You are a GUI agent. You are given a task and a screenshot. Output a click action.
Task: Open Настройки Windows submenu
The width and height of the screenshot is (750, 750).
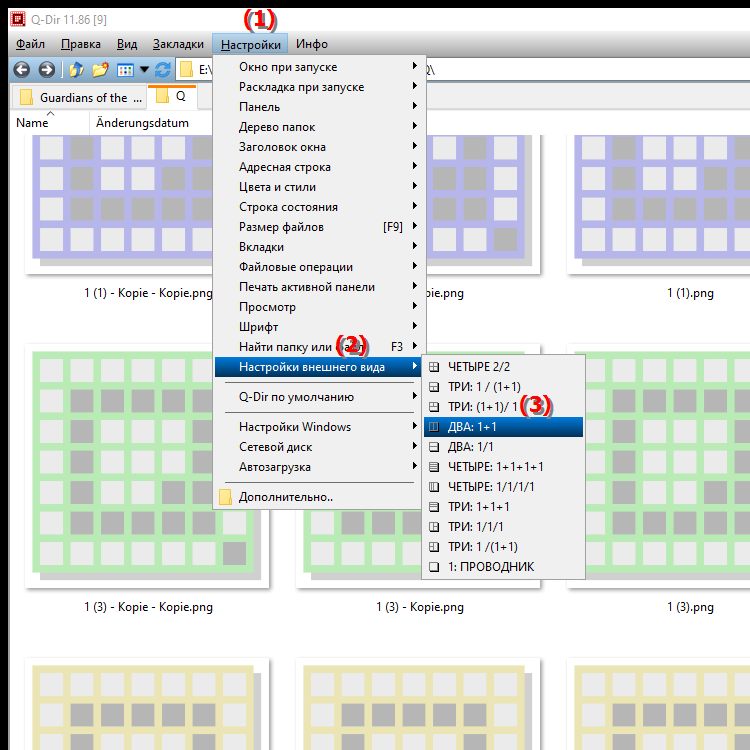point(319,427)
